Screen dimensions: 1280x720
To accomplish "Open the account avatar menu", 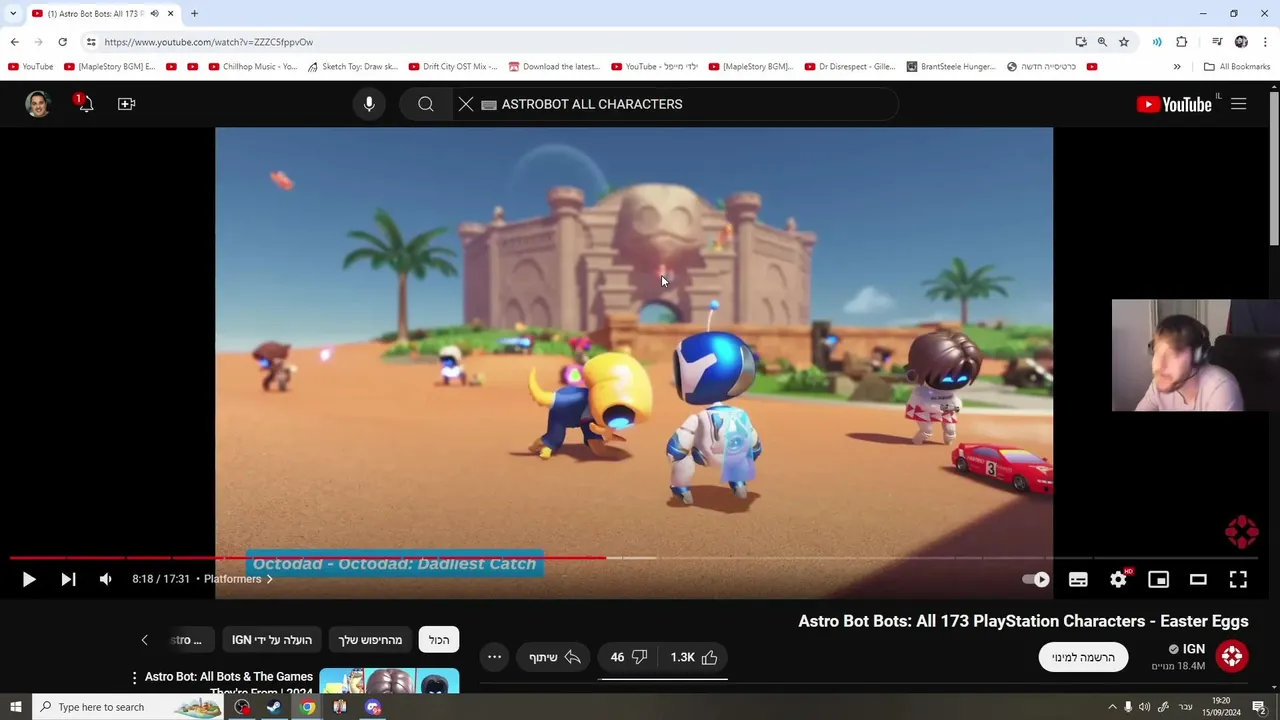I will click(x=38, y=104).
